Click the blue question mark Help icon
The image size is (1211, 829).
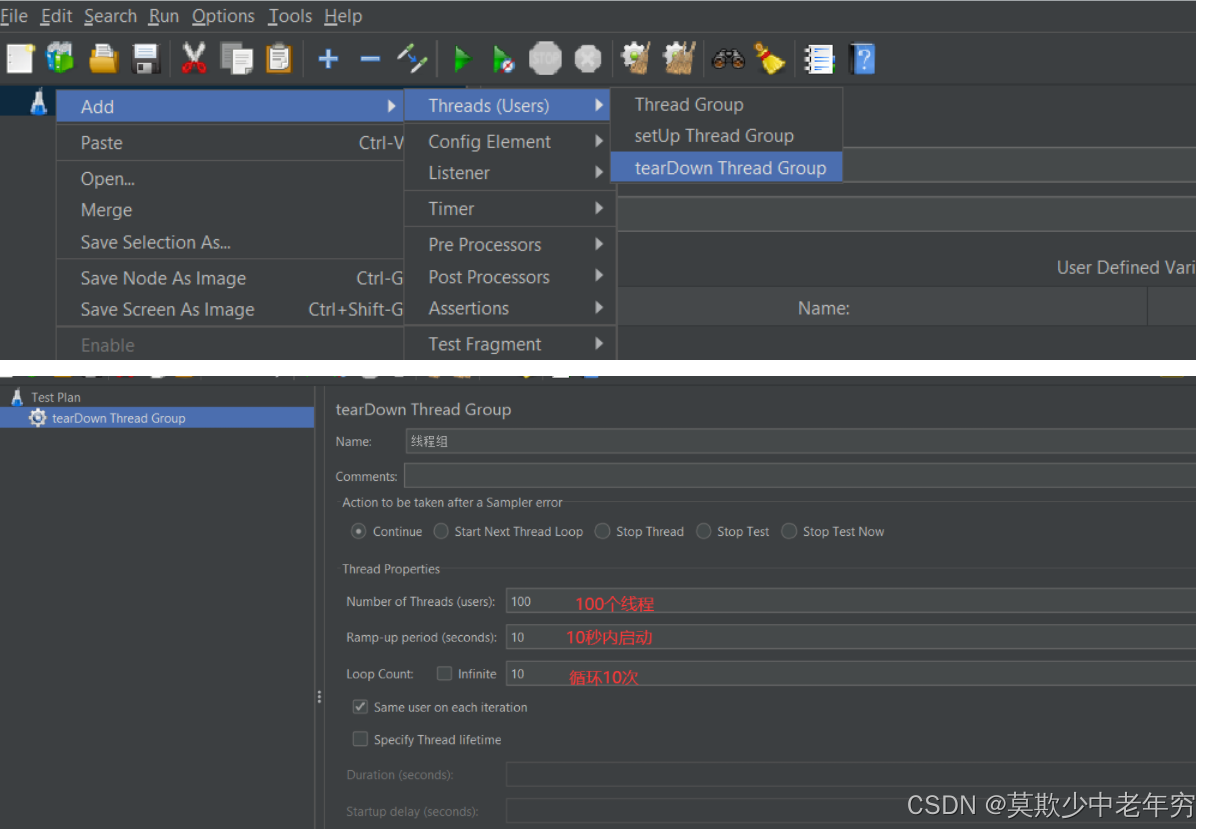tap(862, 59)
